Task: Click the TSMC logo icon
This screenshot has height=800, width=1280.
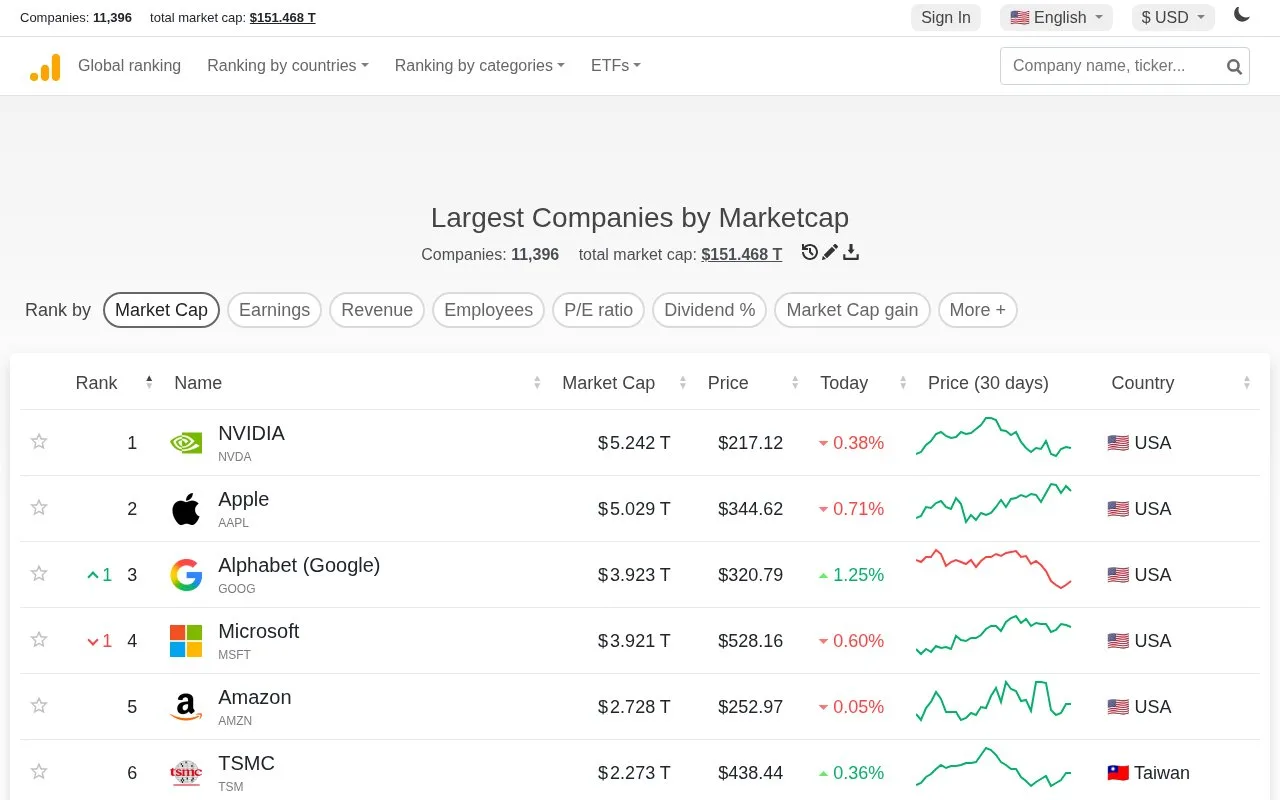Action: pyautogui.click(x=186, y=772)
